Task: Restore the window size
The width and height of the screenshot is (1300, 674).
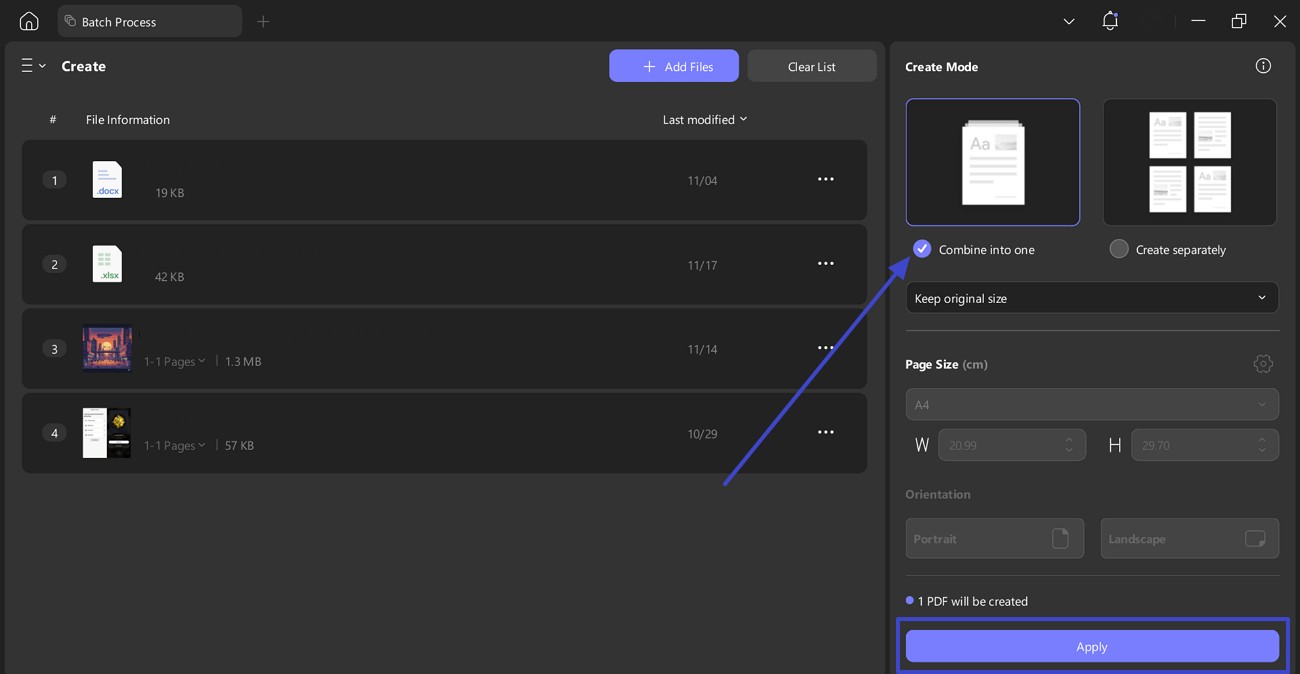Action: [1239, 21]
